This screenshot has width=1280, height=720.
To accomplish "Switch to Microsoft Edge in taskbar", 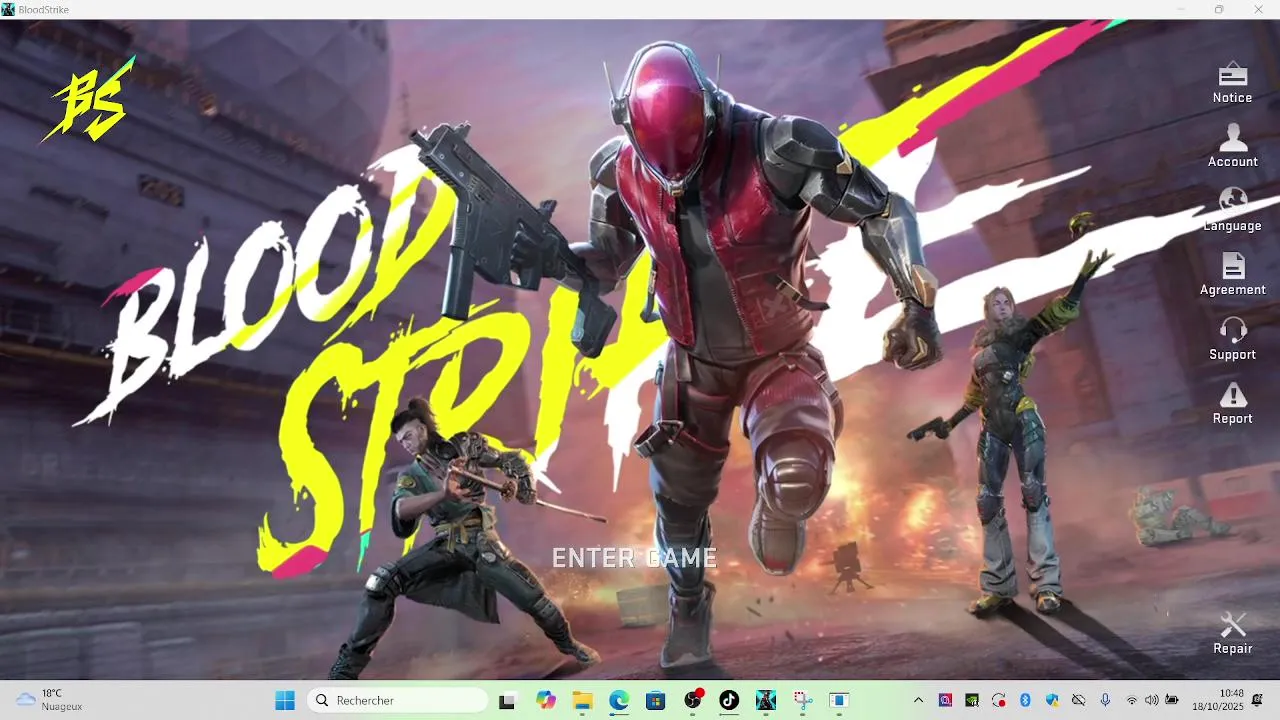I will click(x=619, y=700).
